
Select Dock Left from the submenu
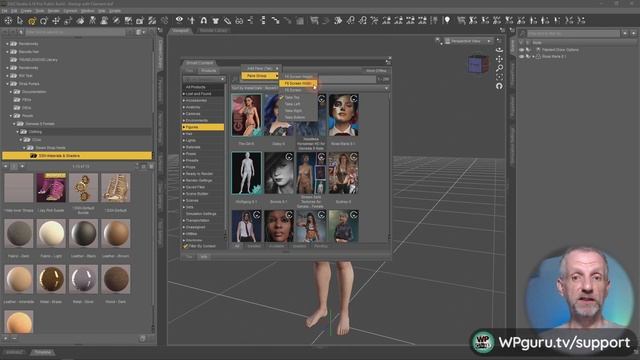293,104
